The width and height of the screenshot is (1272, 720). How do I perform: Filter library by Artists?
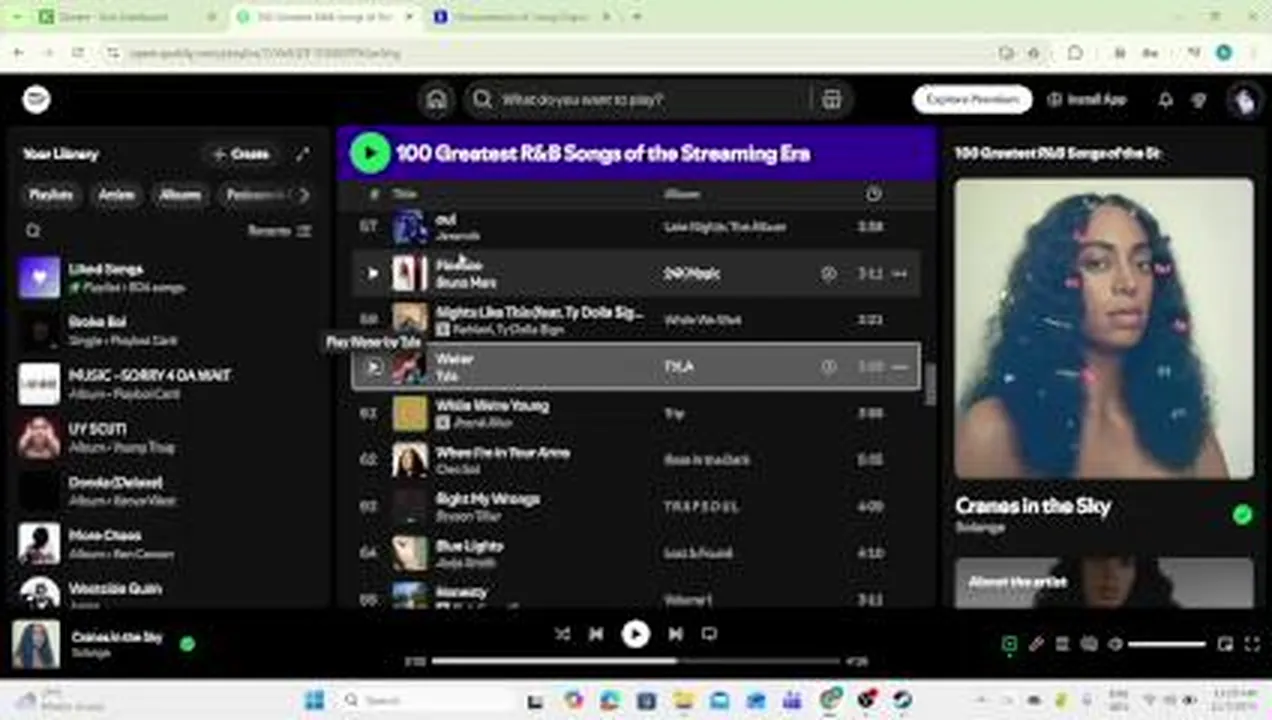click(x=116, y=195)
